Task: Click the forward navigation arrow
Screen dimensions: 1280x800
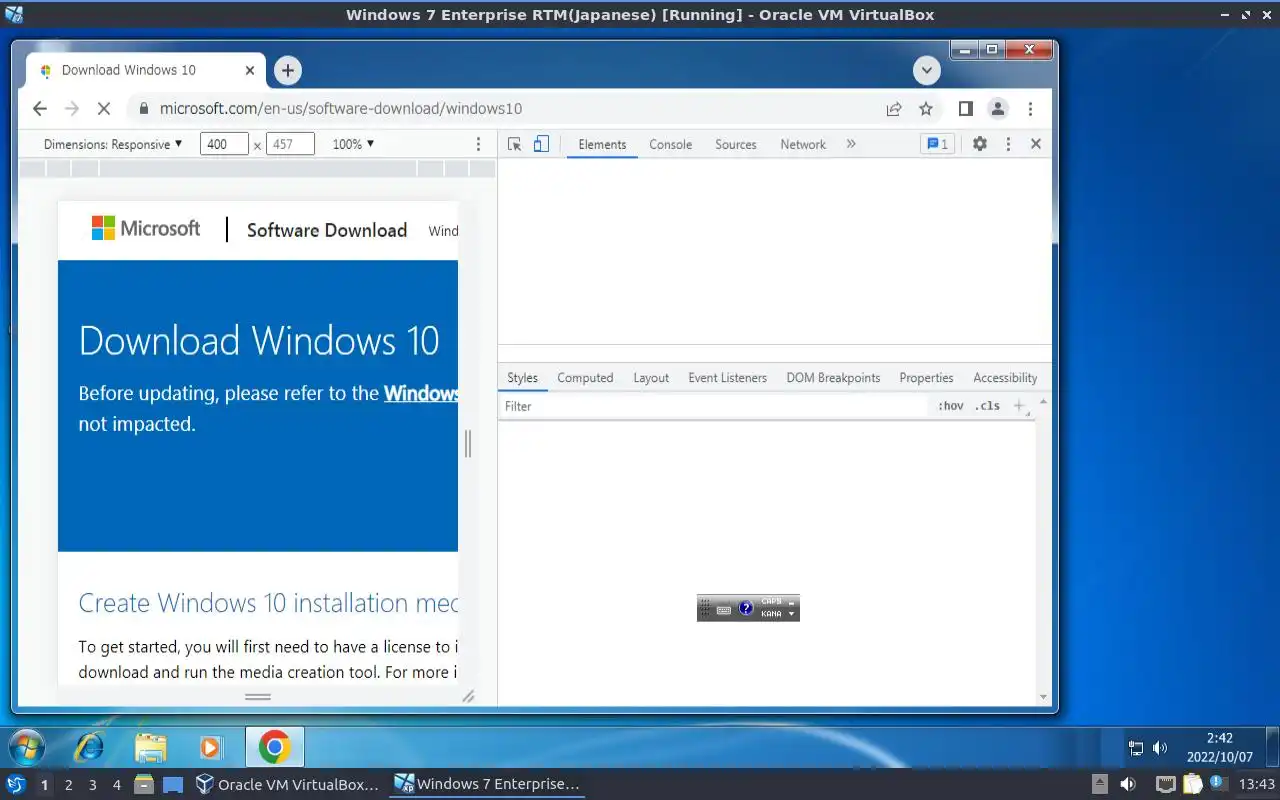Action: (x=72, y=109)
